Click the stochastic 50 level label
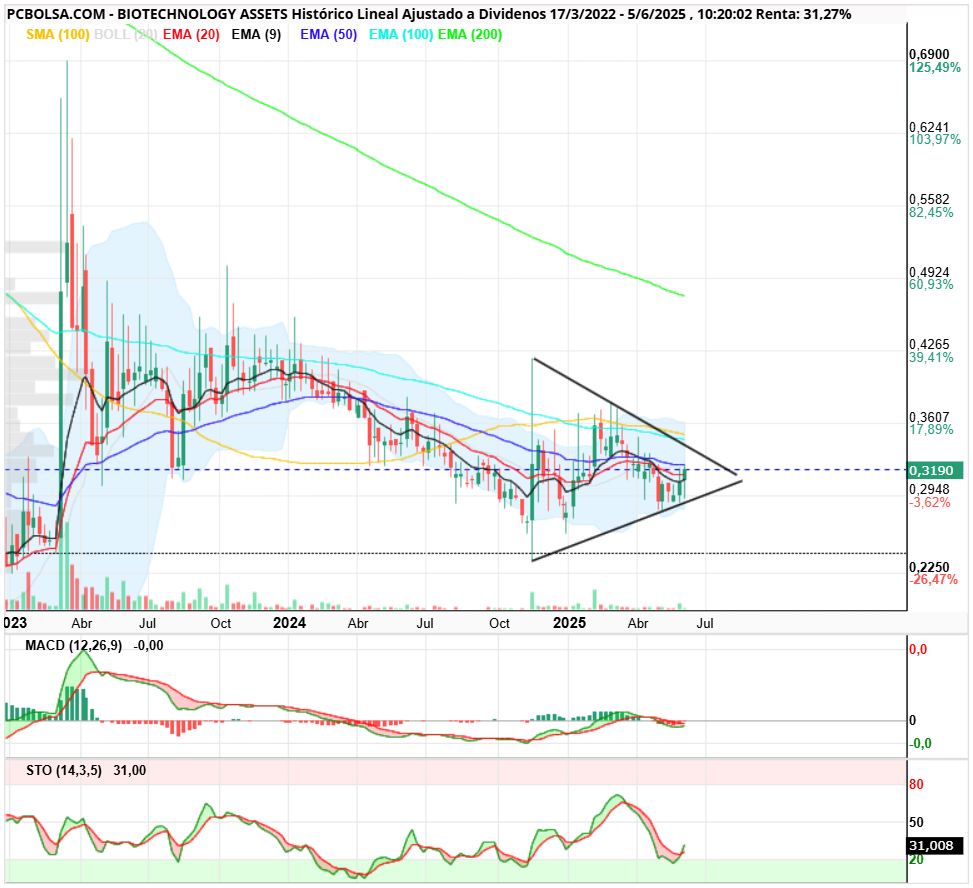This screenshot has height=888, width=973. coord(916,822)
